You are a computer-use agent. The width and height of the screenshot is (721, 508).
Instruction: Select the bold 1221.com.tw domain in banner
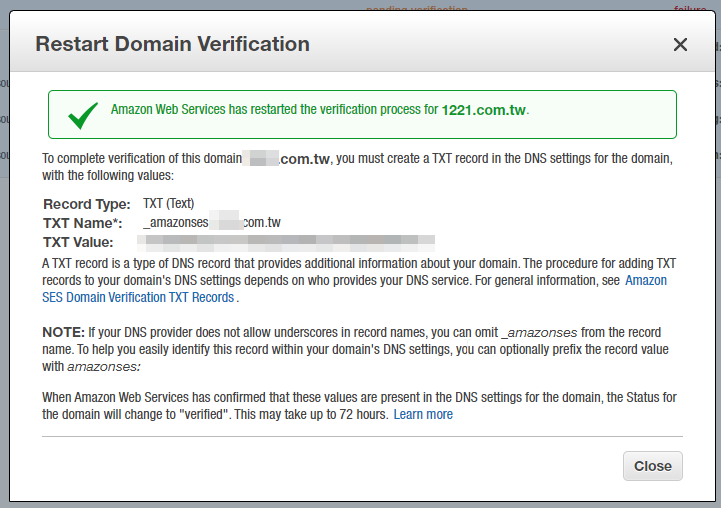[x=483, y=110]
